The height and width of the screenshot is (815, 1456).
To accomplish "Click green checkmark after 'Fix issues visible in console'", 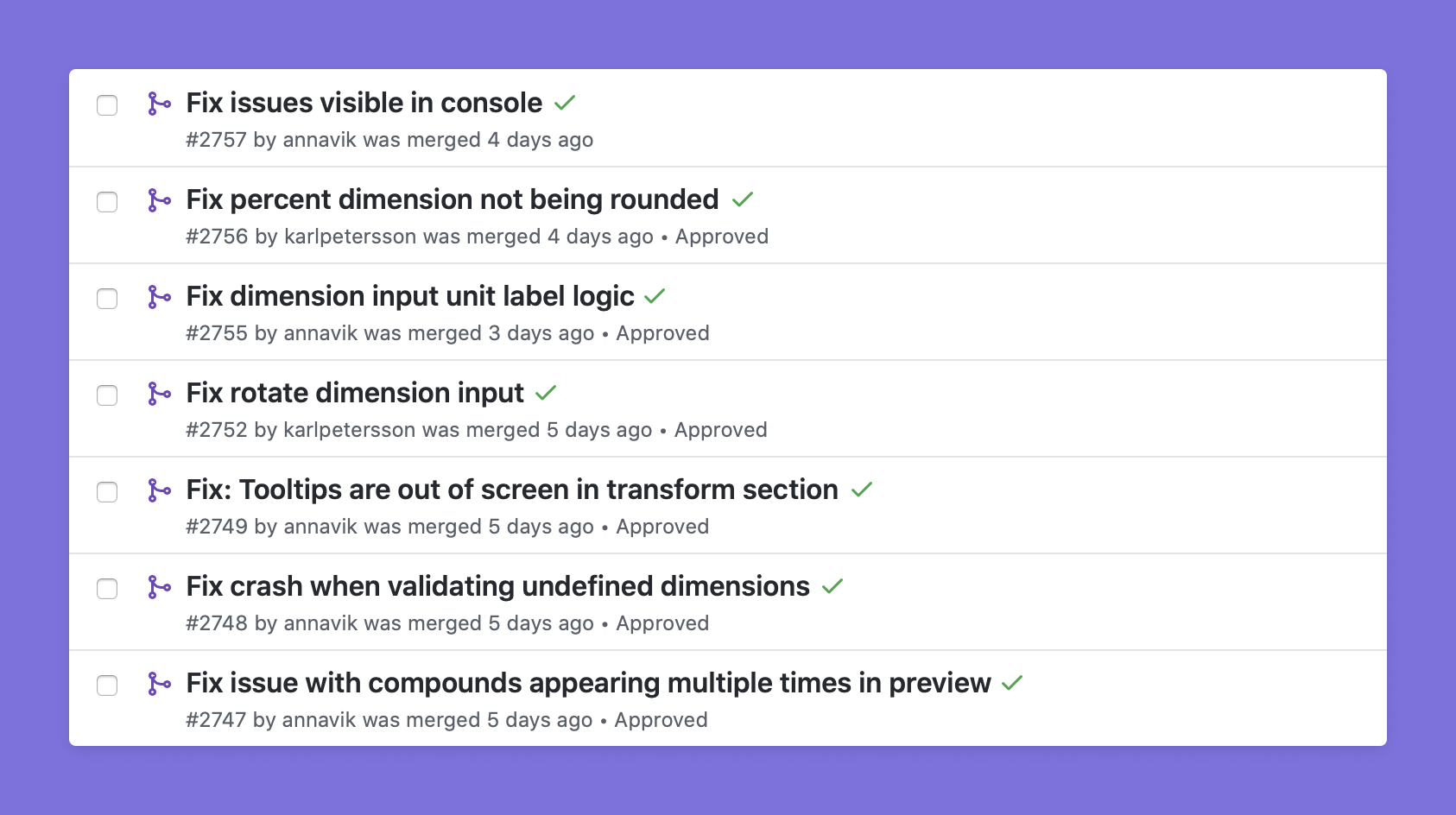I will (x=565, y=104).
